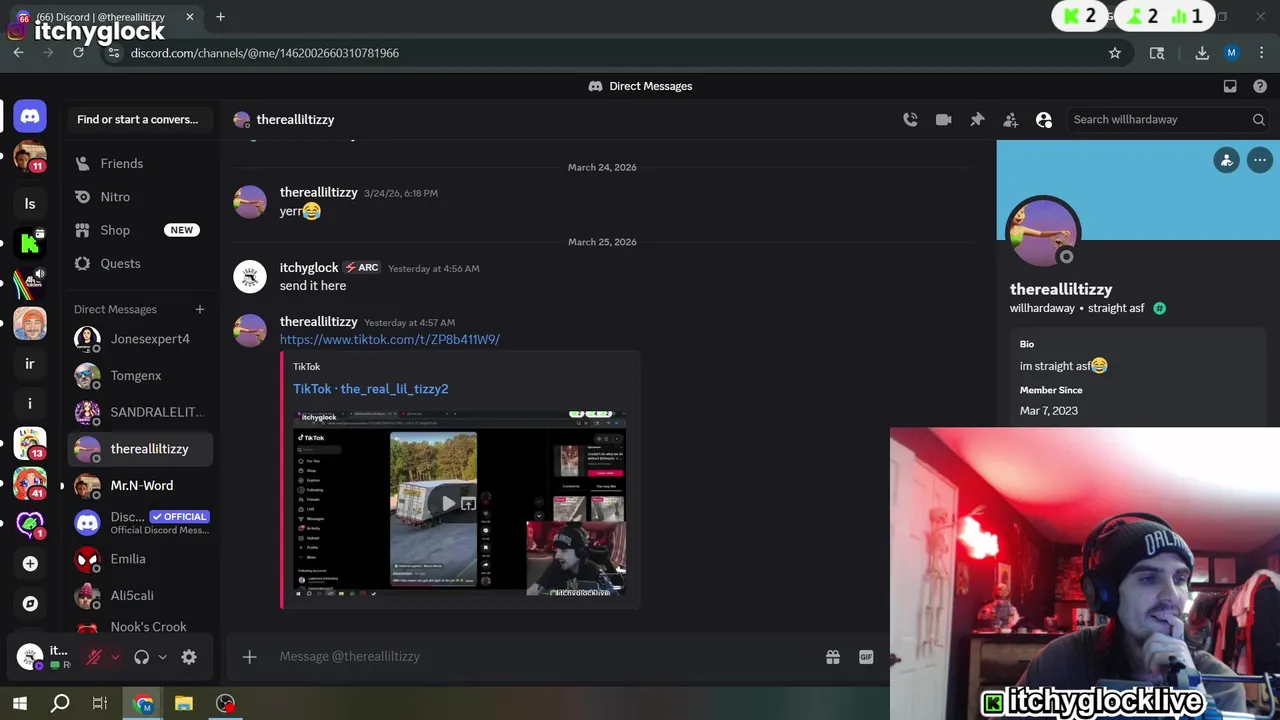This screenshot has width=1280, height=720.
Task: Start a video call in header
Action: point(943,119)
